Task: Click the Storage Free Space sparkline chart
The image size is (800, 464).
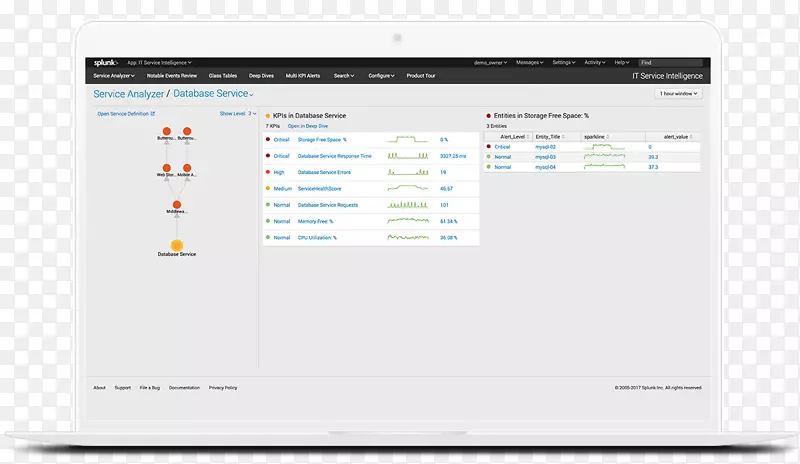Action: (x=408, y=140)
